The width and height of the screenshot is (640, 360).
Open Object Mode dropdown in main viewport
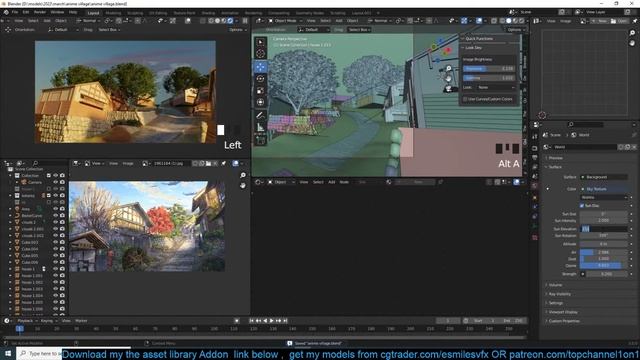pyautogui.click(x=285, y=20)
